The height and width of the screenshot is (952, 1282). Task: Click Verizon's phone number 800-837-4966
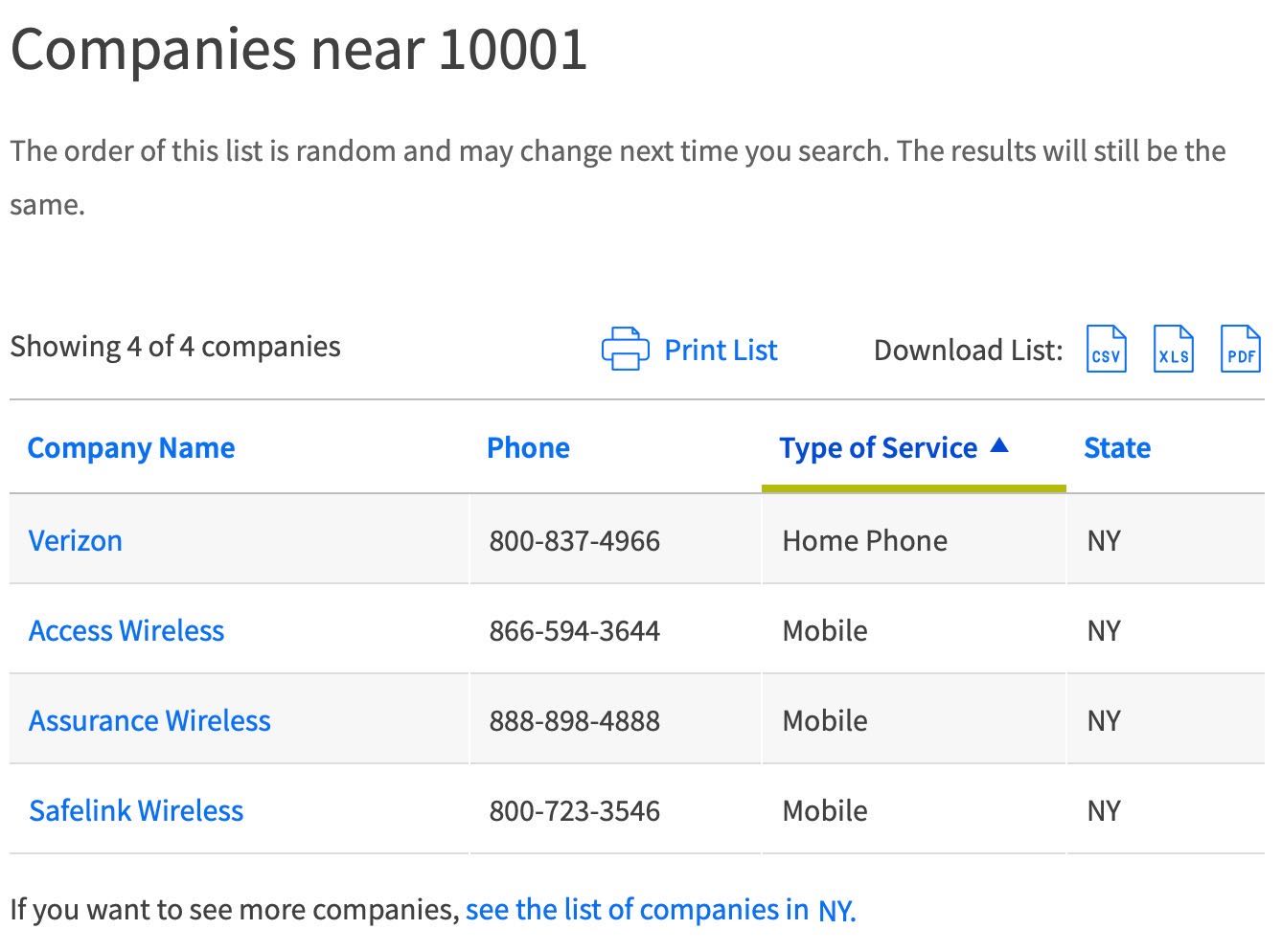[574, 540]
